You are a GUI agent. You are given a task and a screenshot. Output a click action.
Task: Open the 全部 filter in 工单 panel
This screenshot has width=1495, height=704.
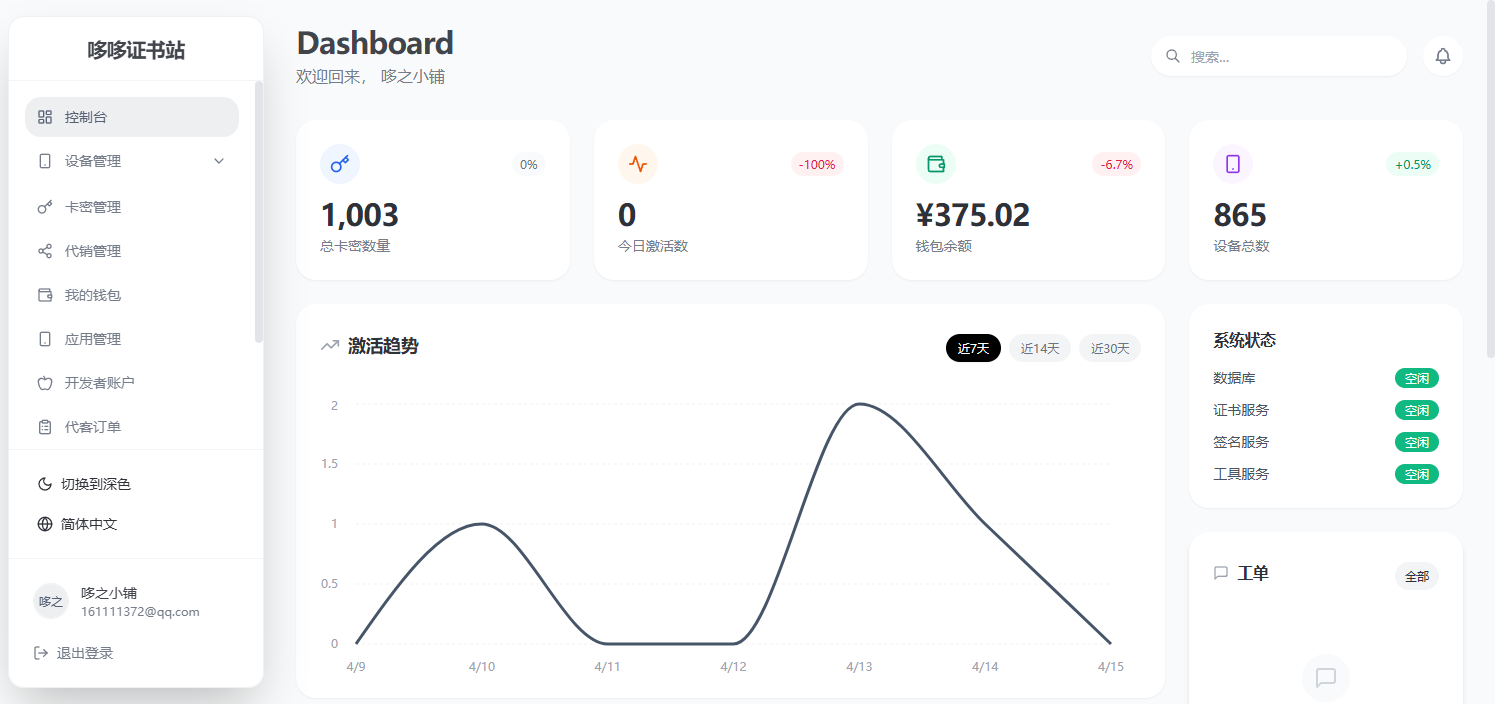pyautogui.click(x=1417, y=576)
